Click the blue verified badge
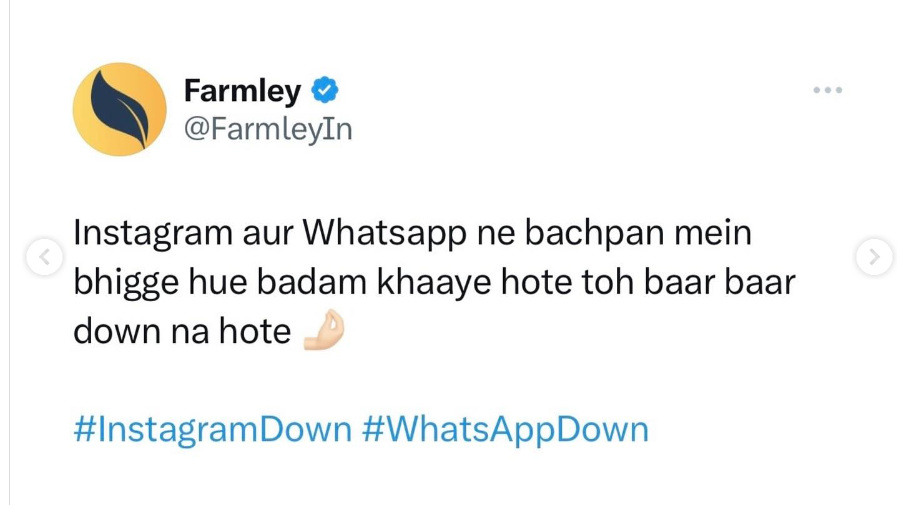The height and width of the screenshot is (505, 902). 325,90
